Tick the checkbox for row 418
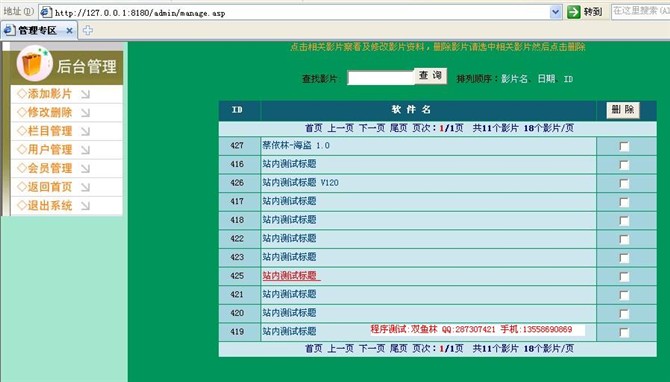Image resolution: width=670 pixels, height=382 pixels. pos(624,221)
